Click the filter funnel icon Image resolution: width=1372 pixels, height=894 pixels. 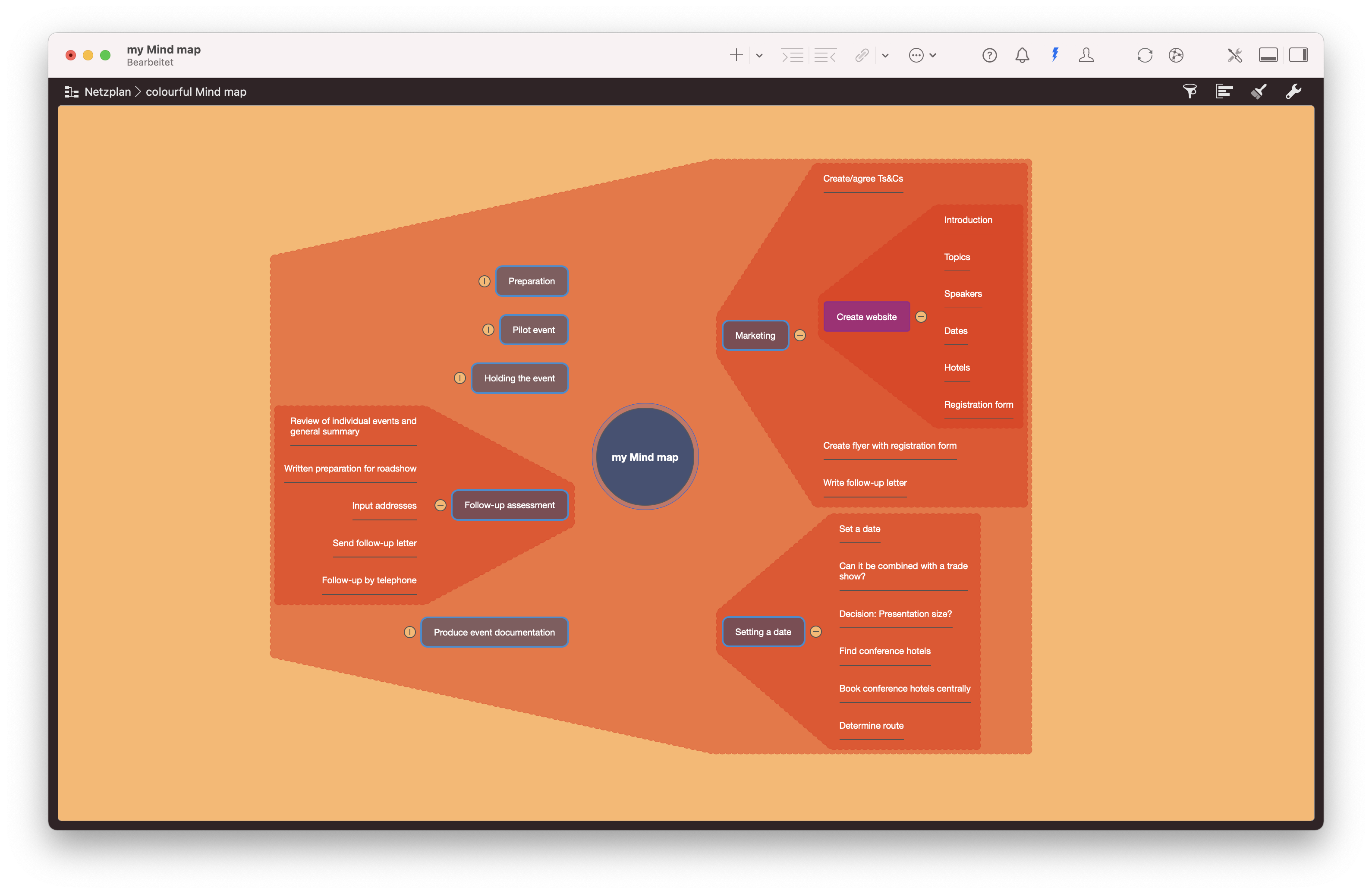click(x=1190, y=91)
